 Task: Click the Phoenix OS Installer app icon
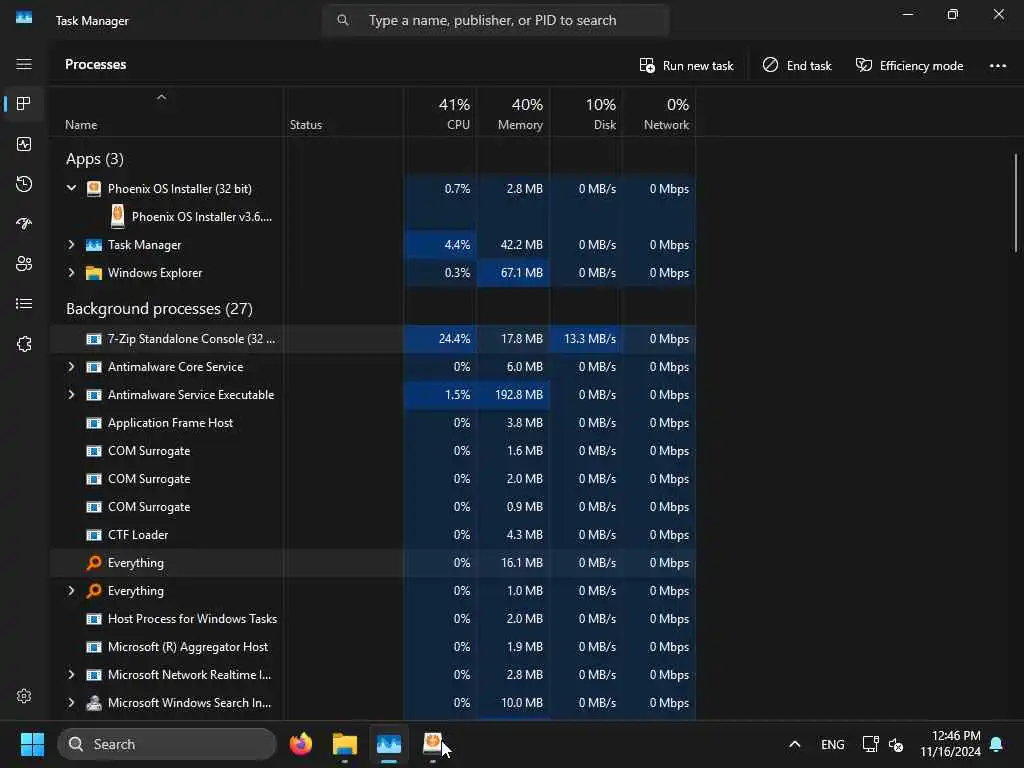click(x=94, y=189)
